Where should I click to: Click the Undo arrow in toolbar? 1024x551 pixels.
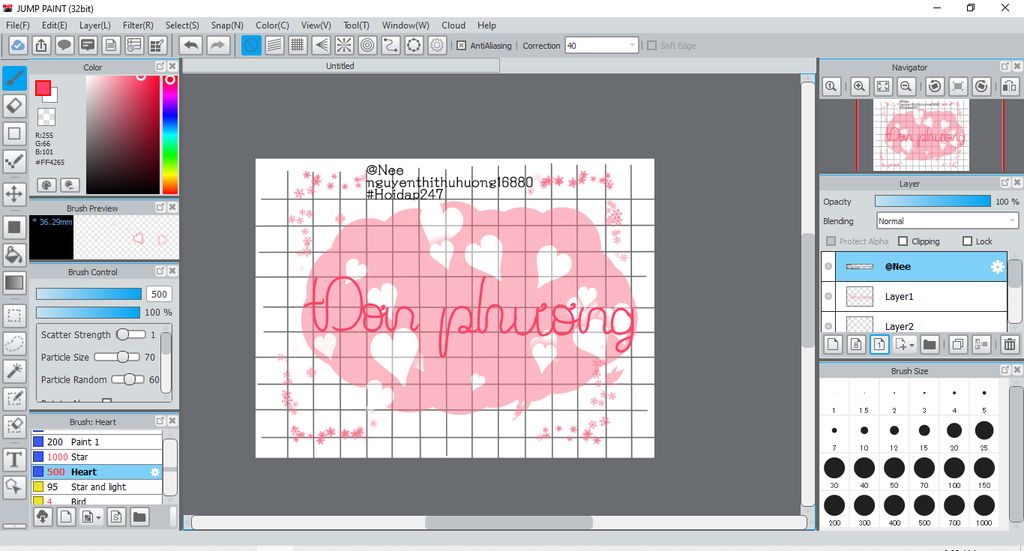coord(191,45)
